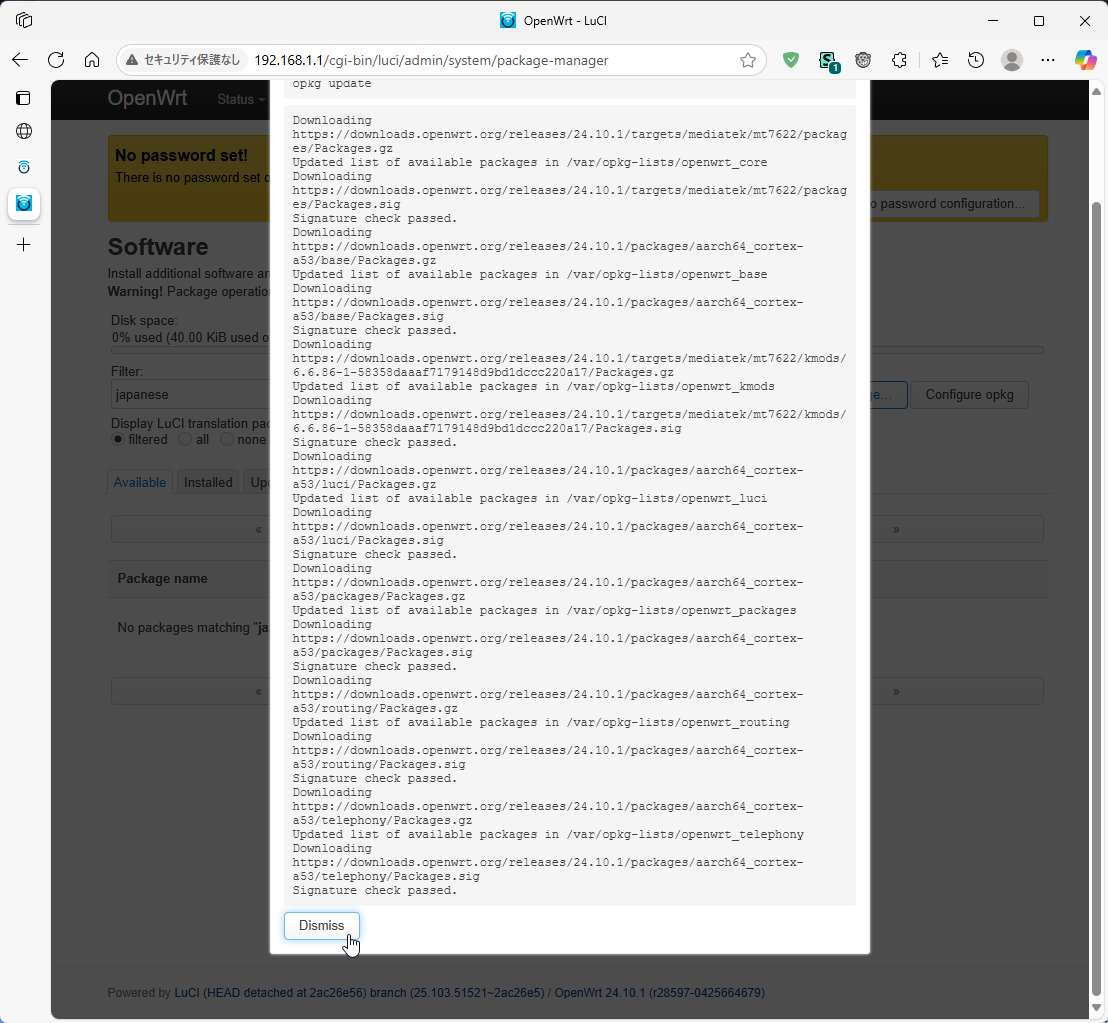Click the back navigation arrow
Viewport: 1108px width, 1023px height.
click(x=20, y=60)
